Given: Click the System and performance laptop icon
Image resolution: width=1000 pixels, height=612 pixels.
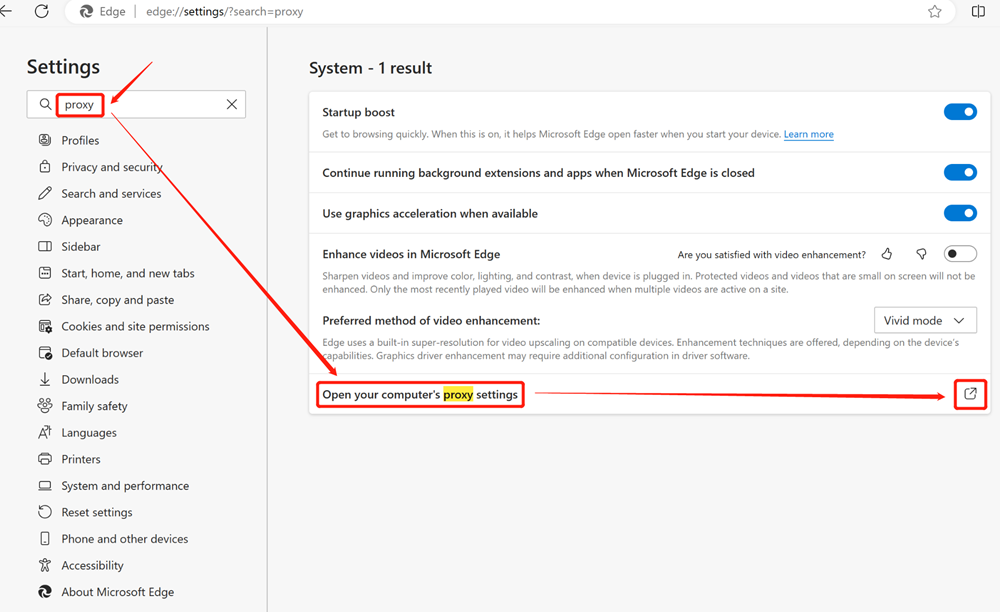Looking at the screenshot, I should pos(45,486).
